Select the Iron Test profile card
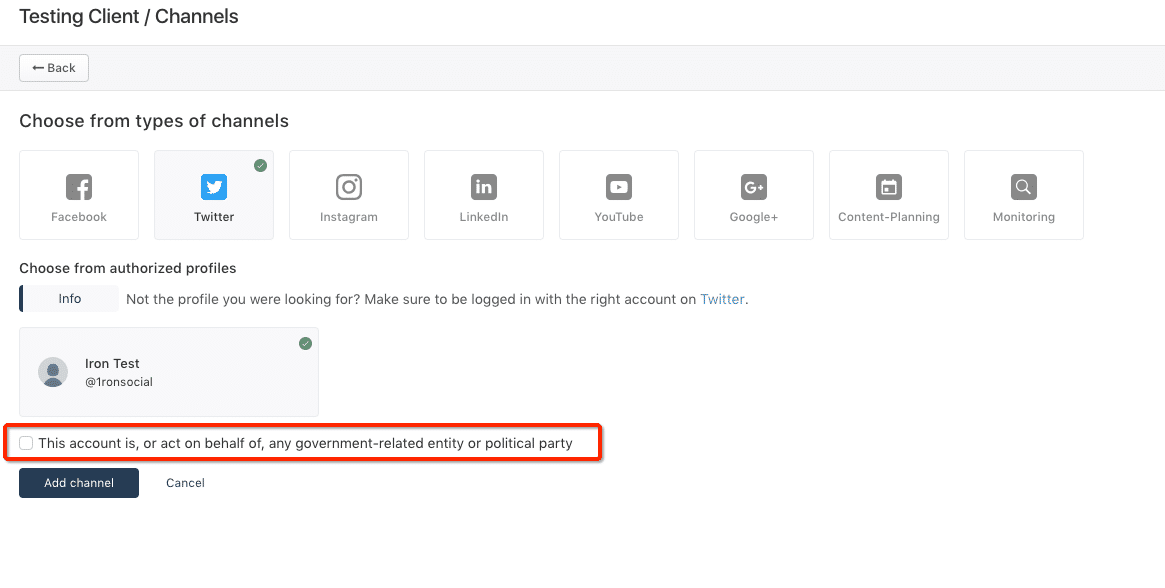The image size is (1165, 588). pyautogui.click(x=169, y=372)
